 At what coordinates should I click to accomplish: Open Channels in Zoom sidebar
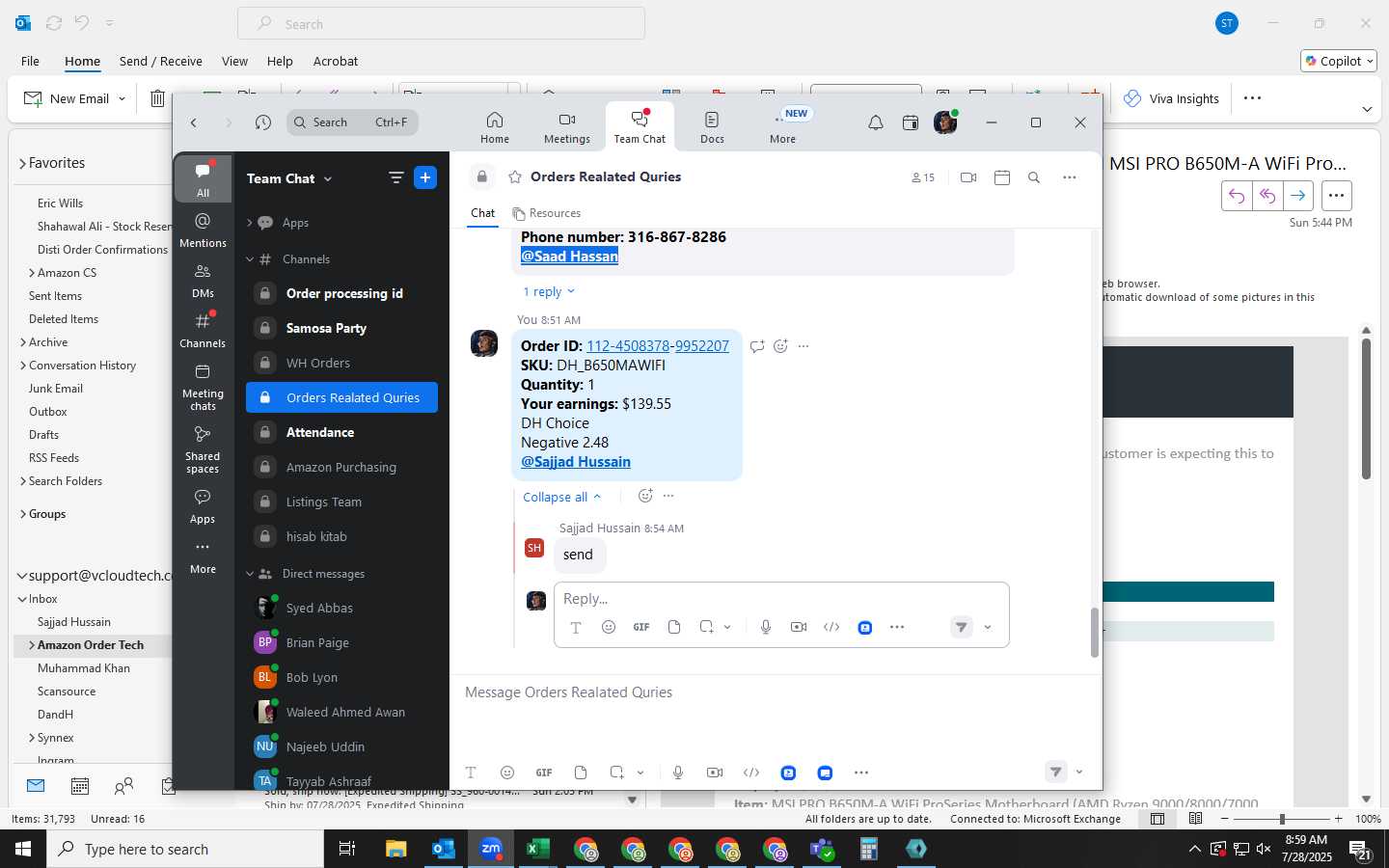[x=203, y=330]
